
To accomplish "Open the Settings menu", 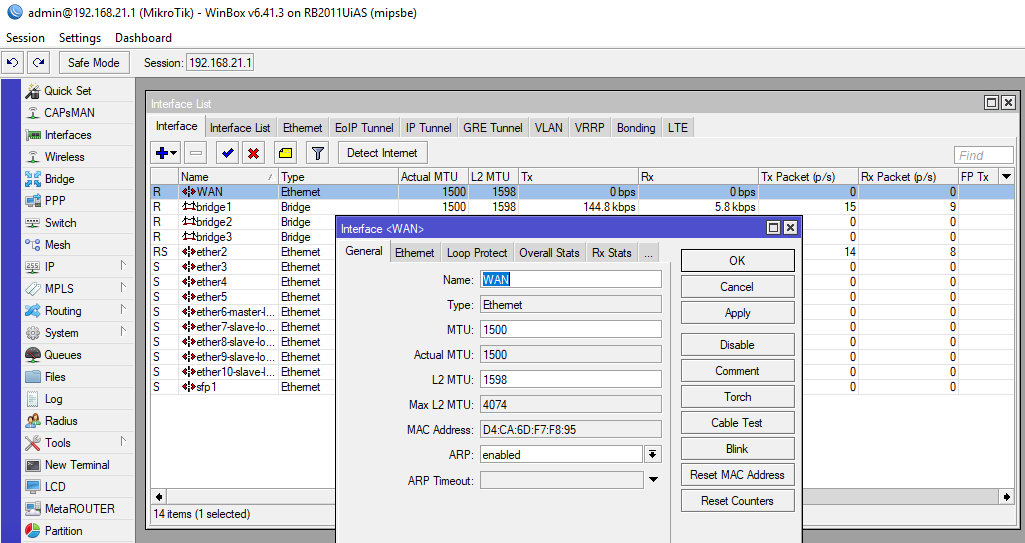I will (80, 38).
